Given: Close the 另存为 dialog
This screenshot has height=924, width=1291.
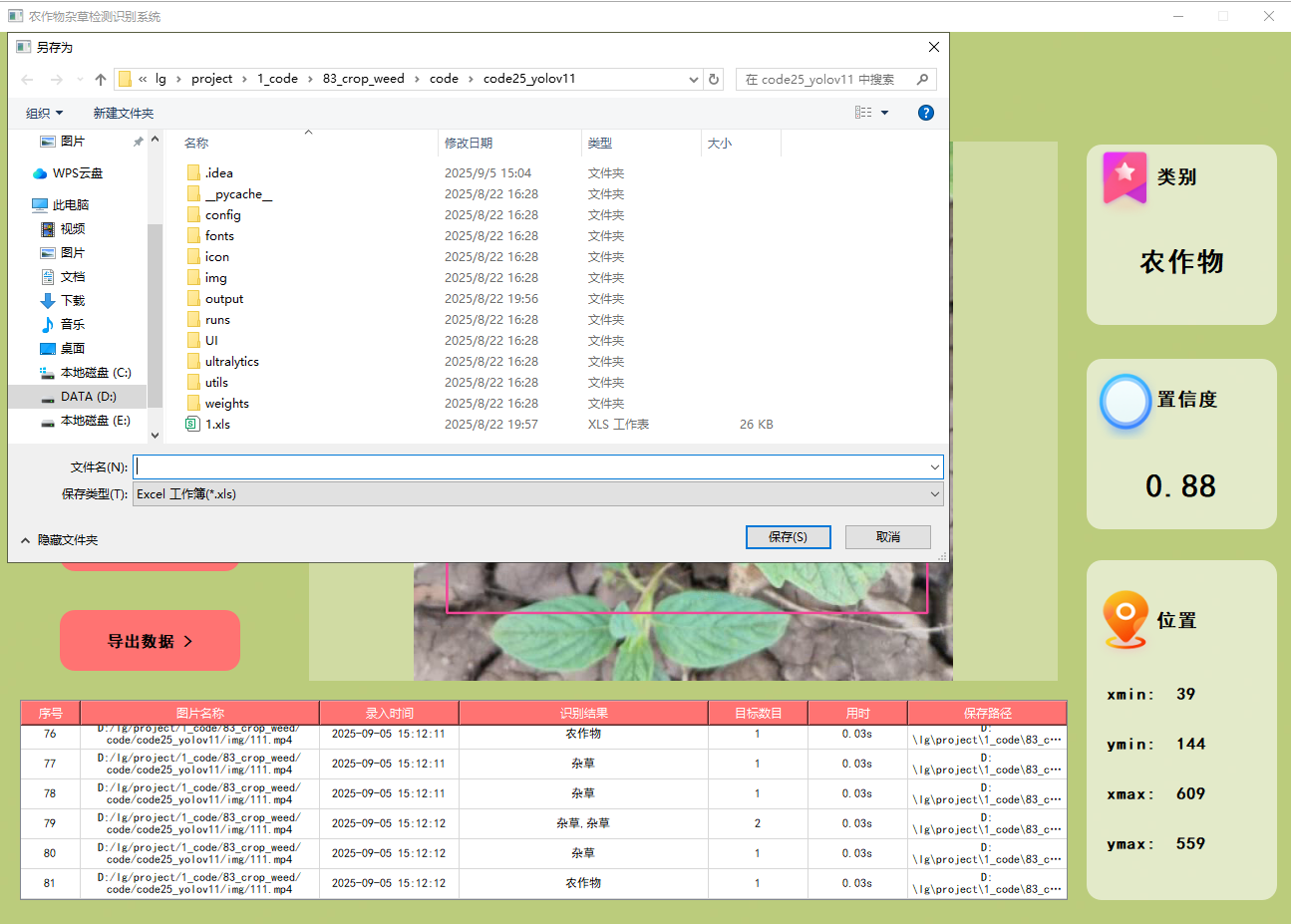Looking at the screenshot, I should tap(933, 47).
